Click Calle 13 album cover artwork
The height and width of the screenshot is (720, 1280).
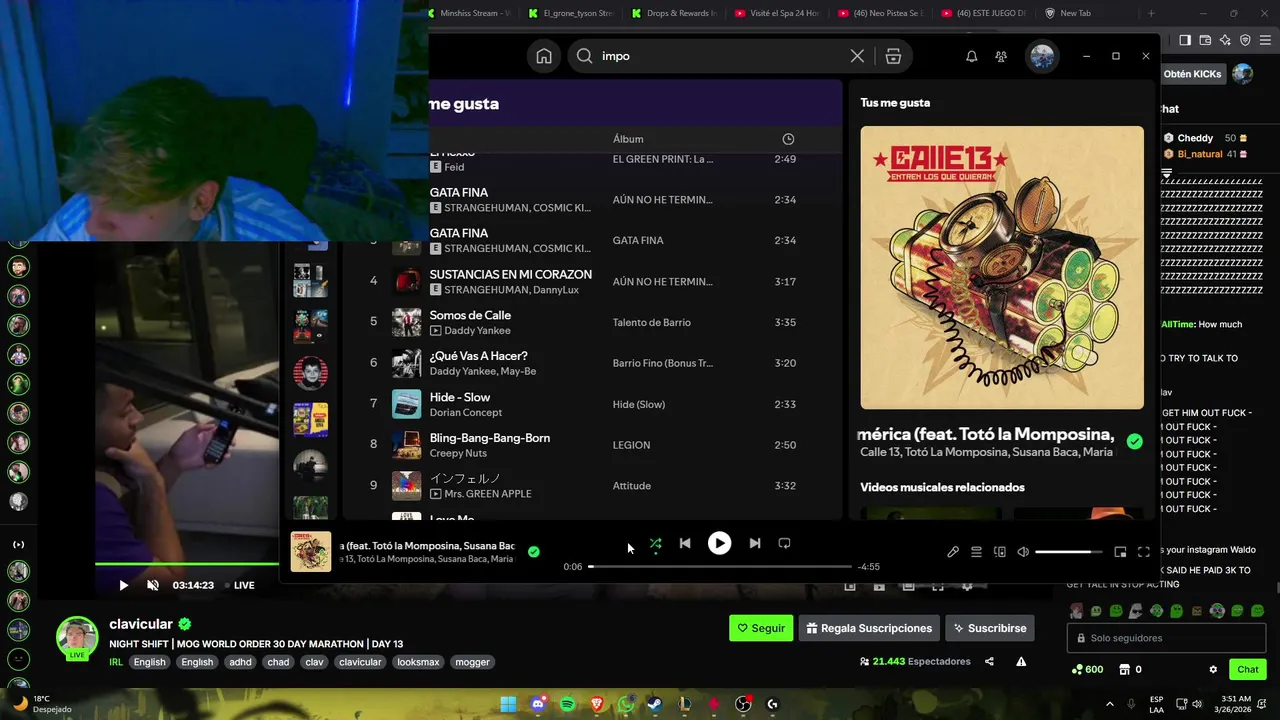point(1002,268)
